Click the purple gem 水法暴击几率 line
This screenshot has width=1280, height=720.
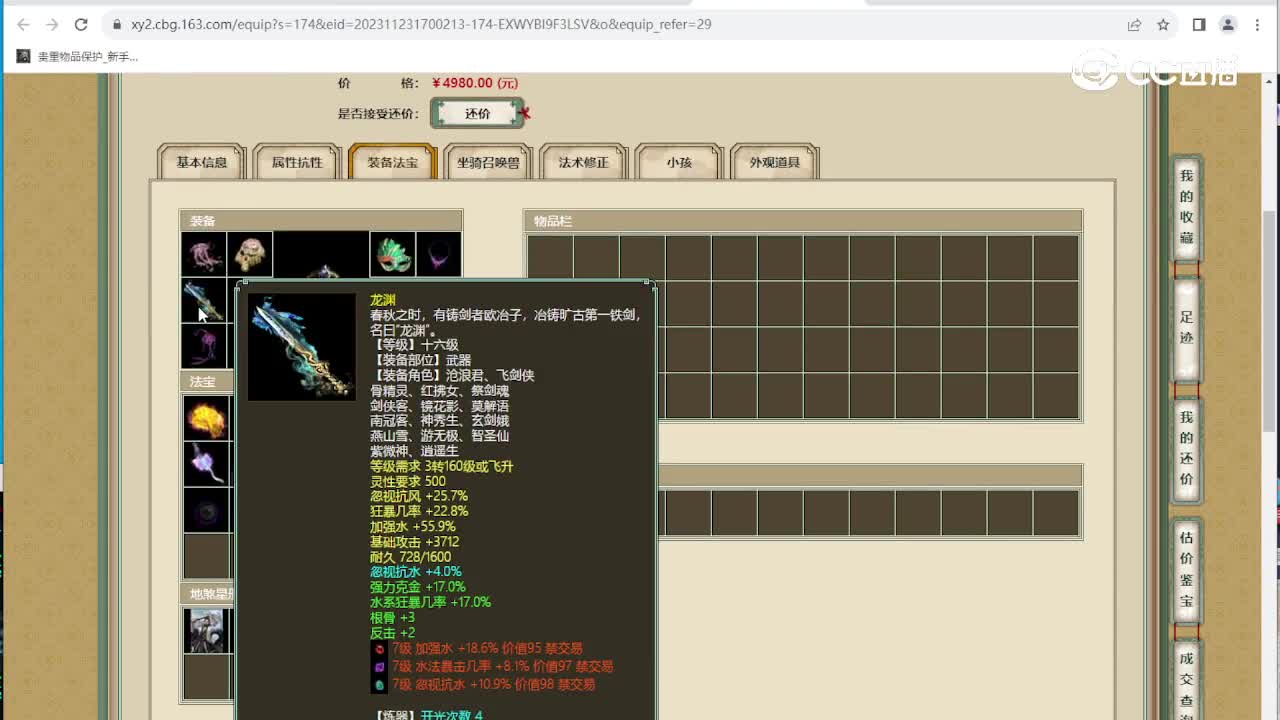(492, 666)
